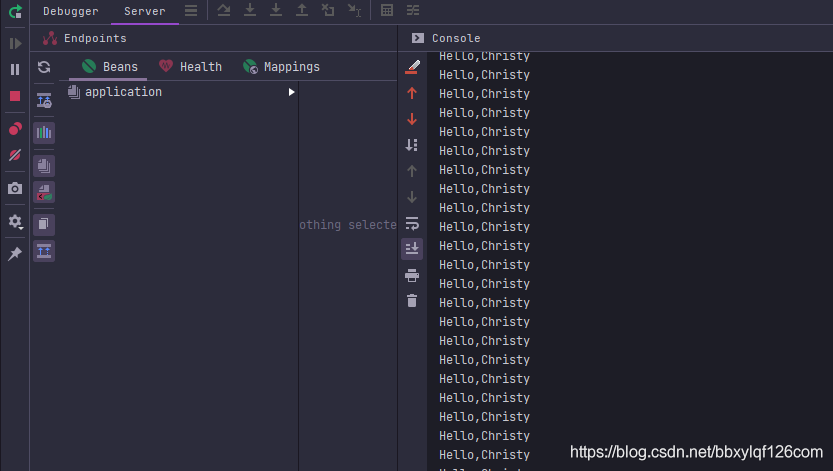Toggle soft-wrap in the Console
This screenshot has height=471, width=833.
(x=412, y=223)
